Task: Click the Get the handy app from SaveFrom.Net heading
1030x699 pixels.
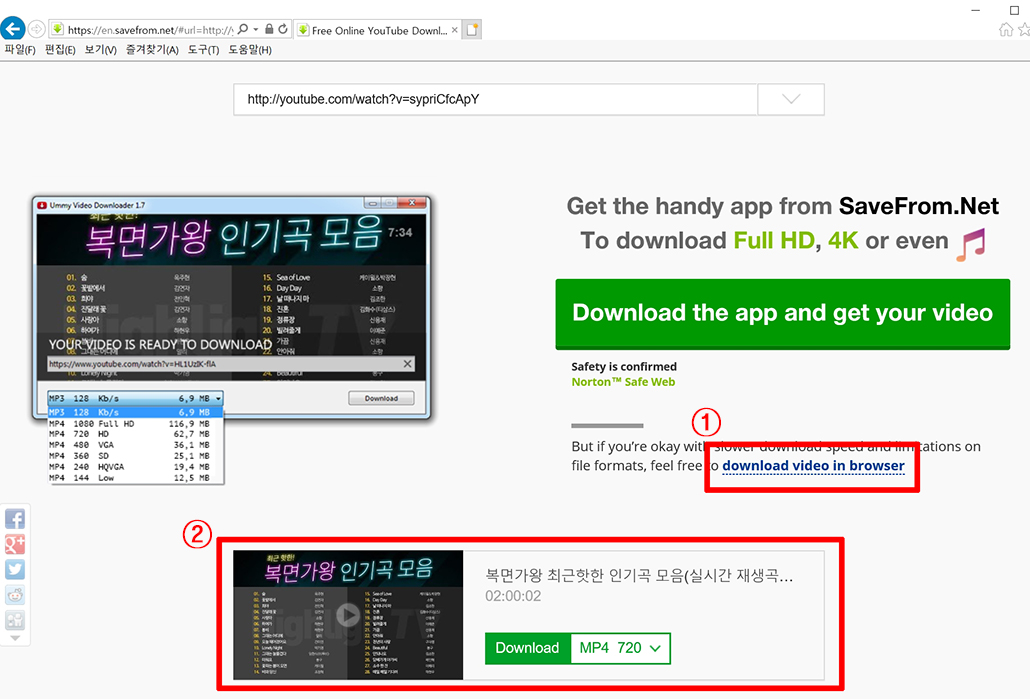Action: point(782,206)
